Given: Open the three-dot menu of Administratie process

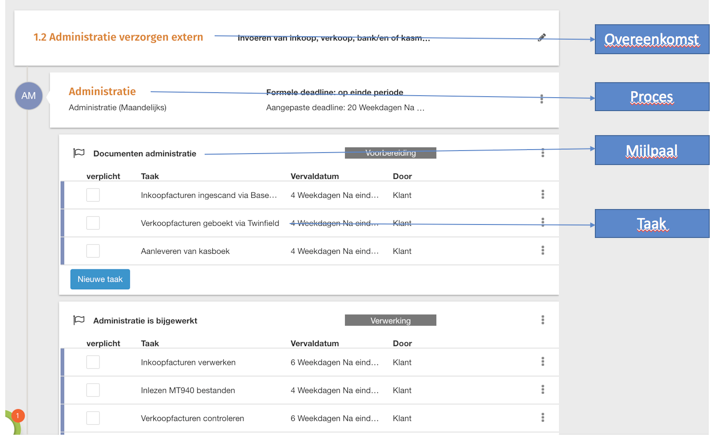Looking at the screenshot, I should [x=542, y=99].
